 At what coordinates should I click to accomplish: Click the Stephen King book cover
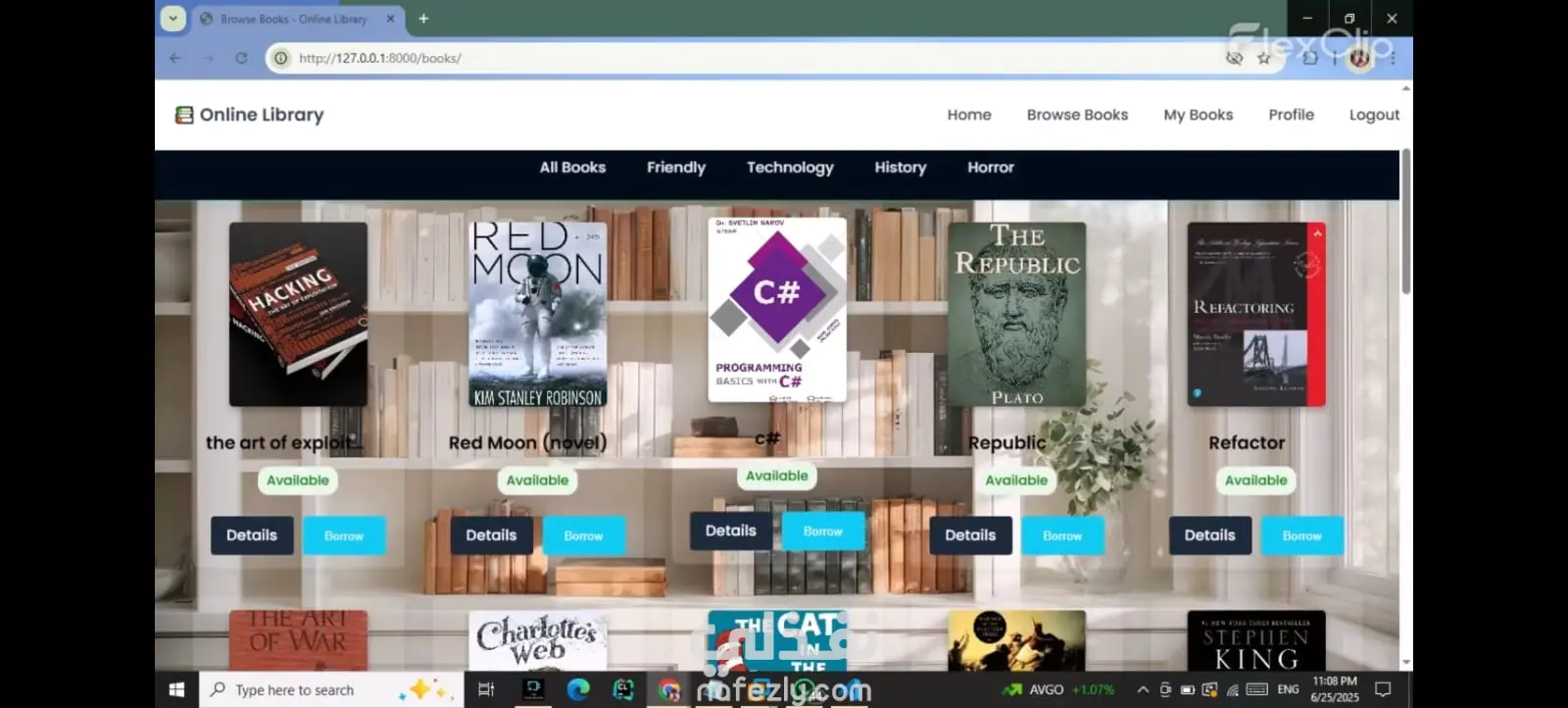[x=1256, y=641]
